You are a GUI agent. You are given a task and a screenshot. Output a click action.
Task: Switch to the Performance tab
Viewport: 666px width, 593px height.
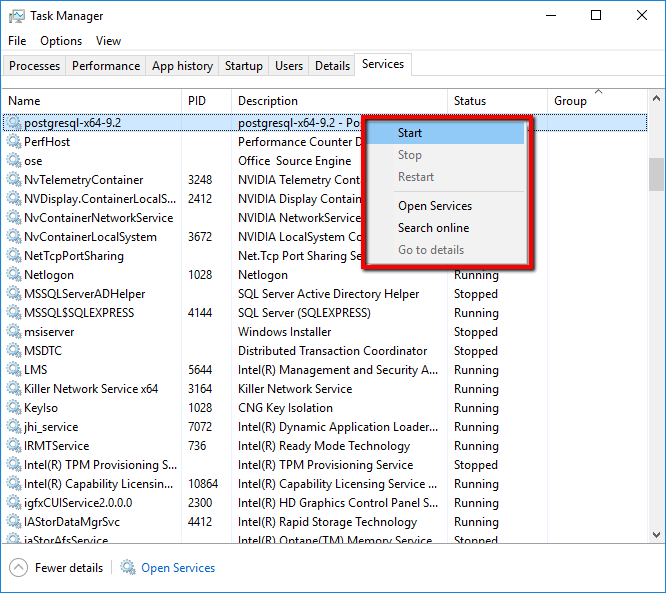point(106,66)
